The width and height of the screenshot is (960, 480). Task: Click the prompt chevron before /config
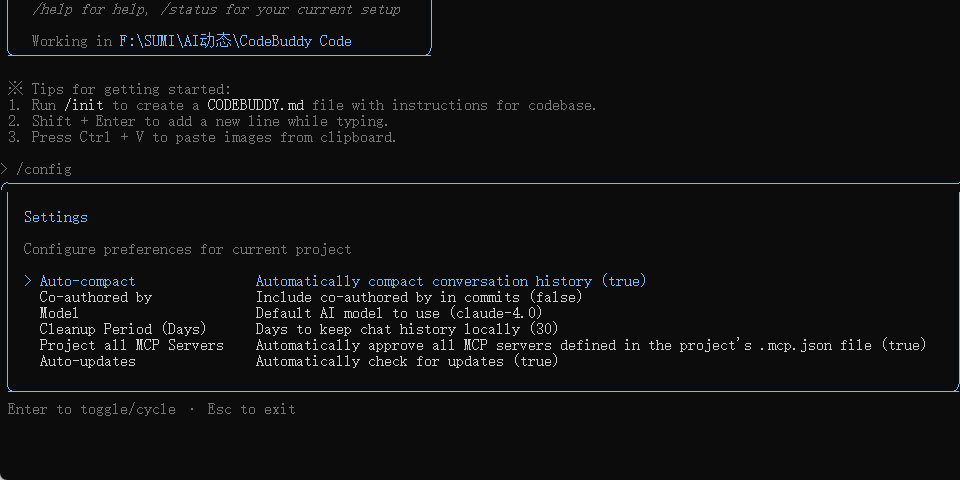click(x=4, y=169)
